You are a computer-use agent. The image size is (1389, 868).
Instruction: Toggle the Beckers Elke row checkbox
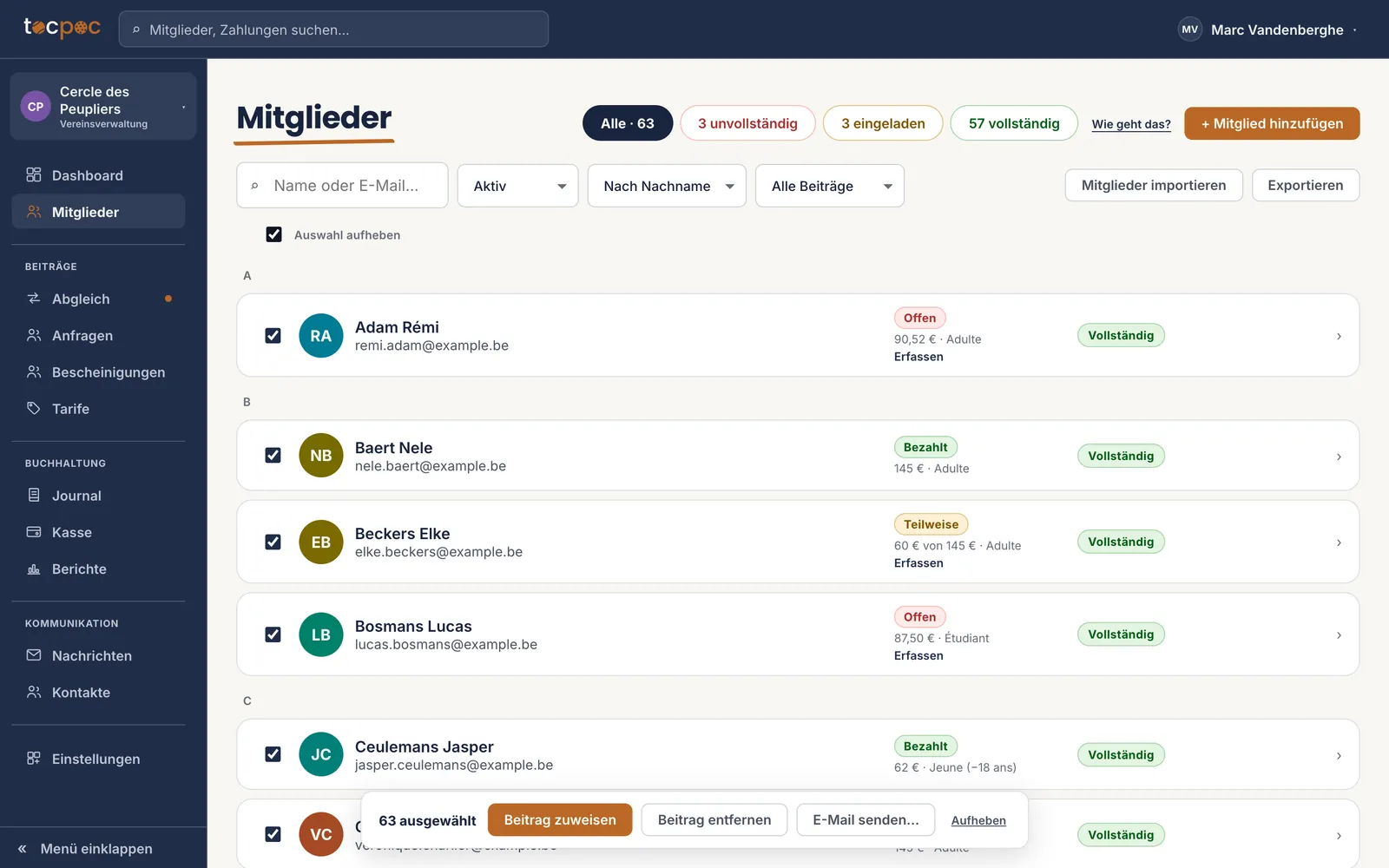tap(273, 542)
